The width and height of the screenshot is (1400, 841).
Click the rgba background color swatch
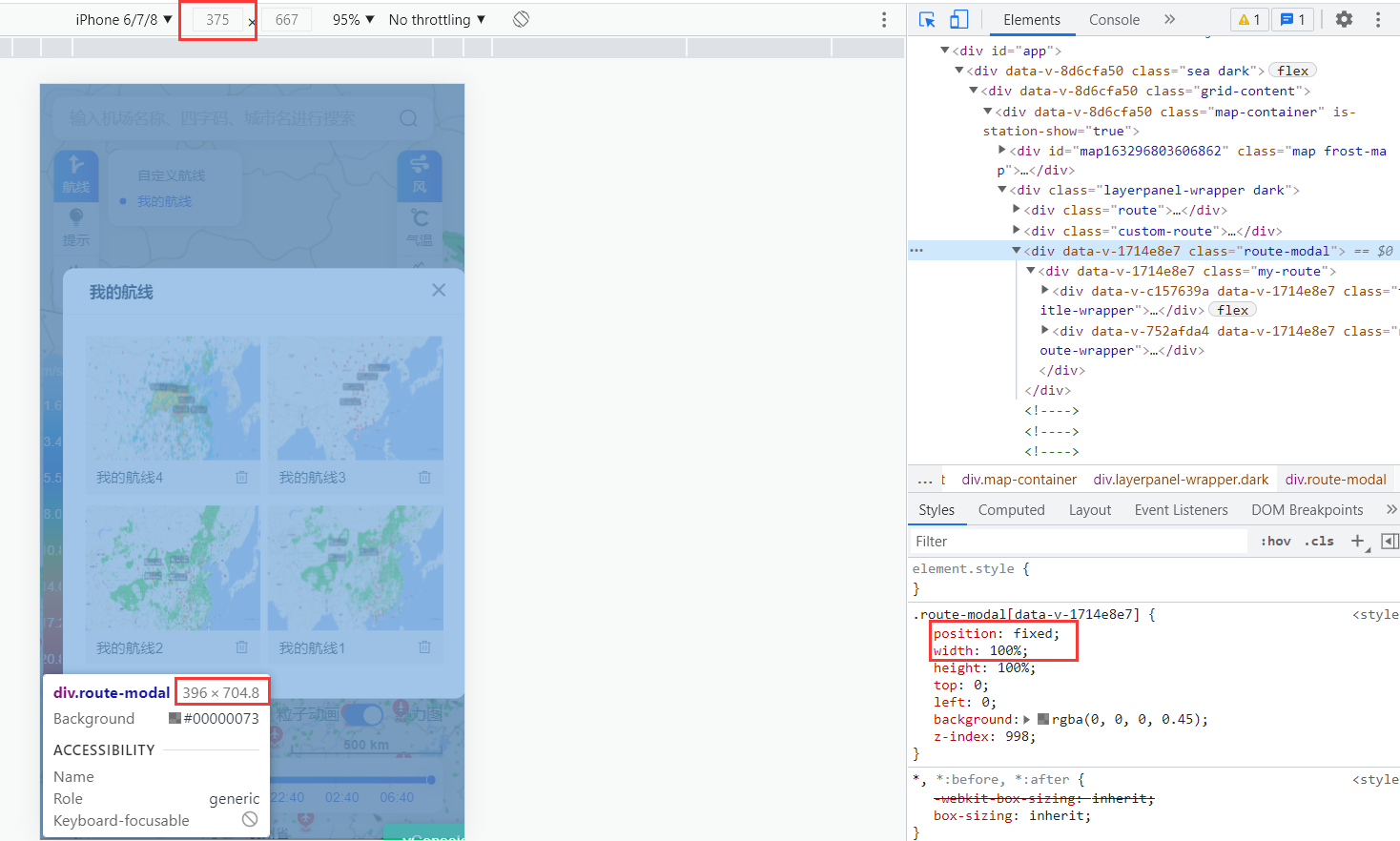click(x=1043, y=720)
